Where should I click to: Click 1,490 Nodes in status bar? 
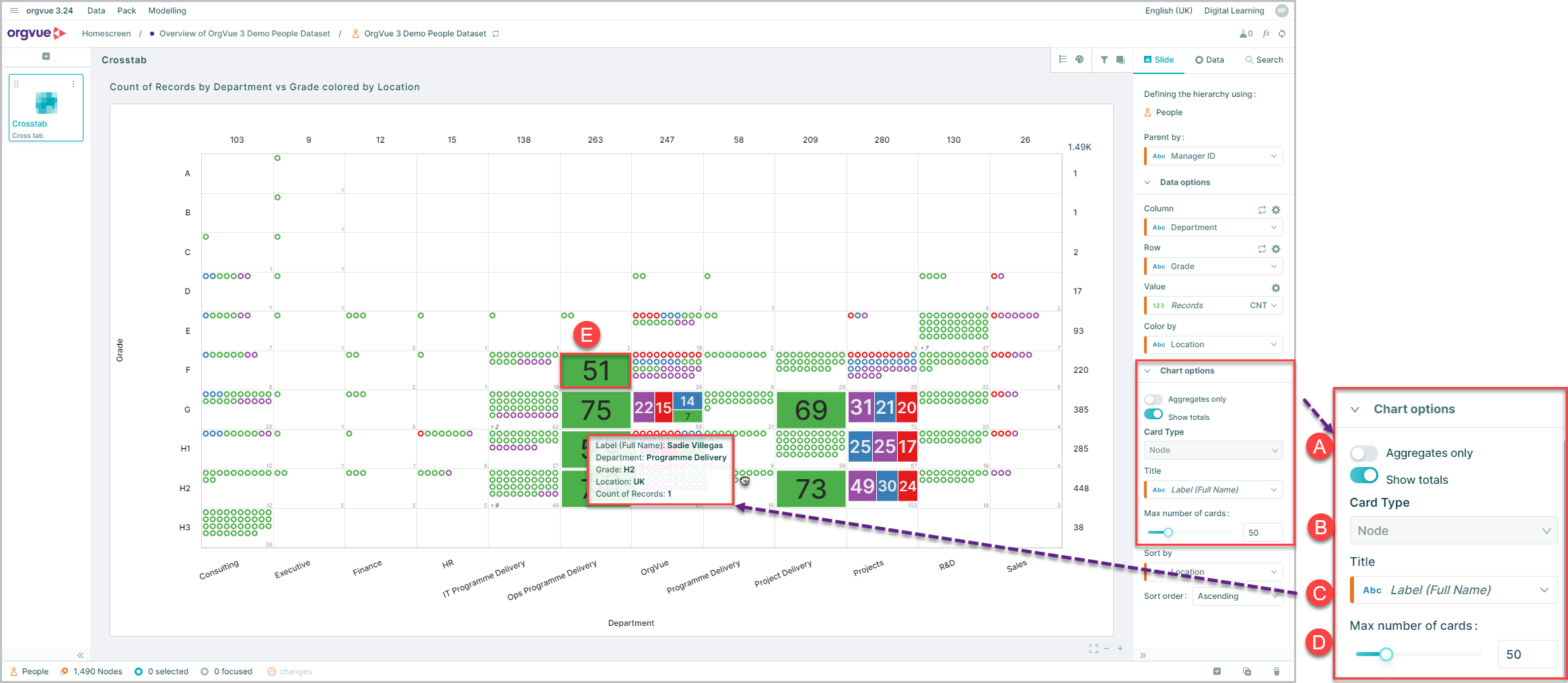pos(98,672)
